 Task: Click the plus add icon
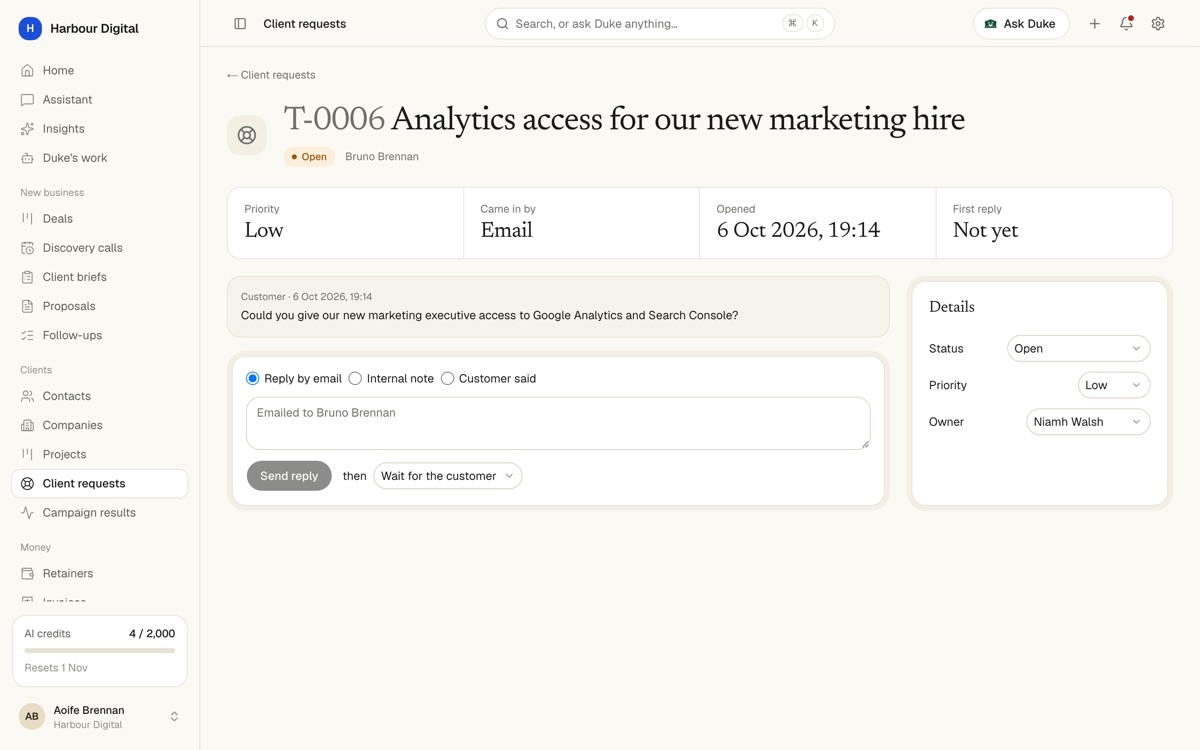click(1095, 24)
